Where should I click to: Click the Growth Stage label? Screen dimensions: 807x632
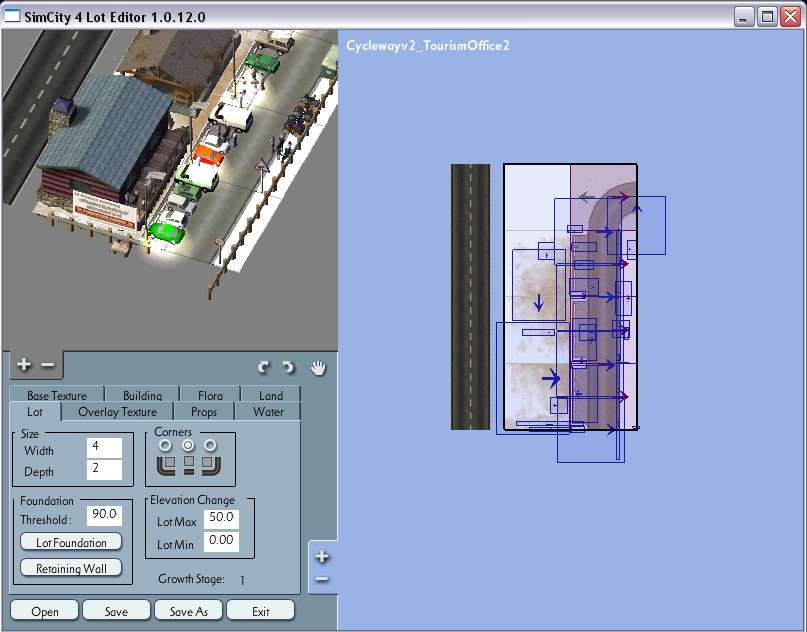tap(191, 579)
